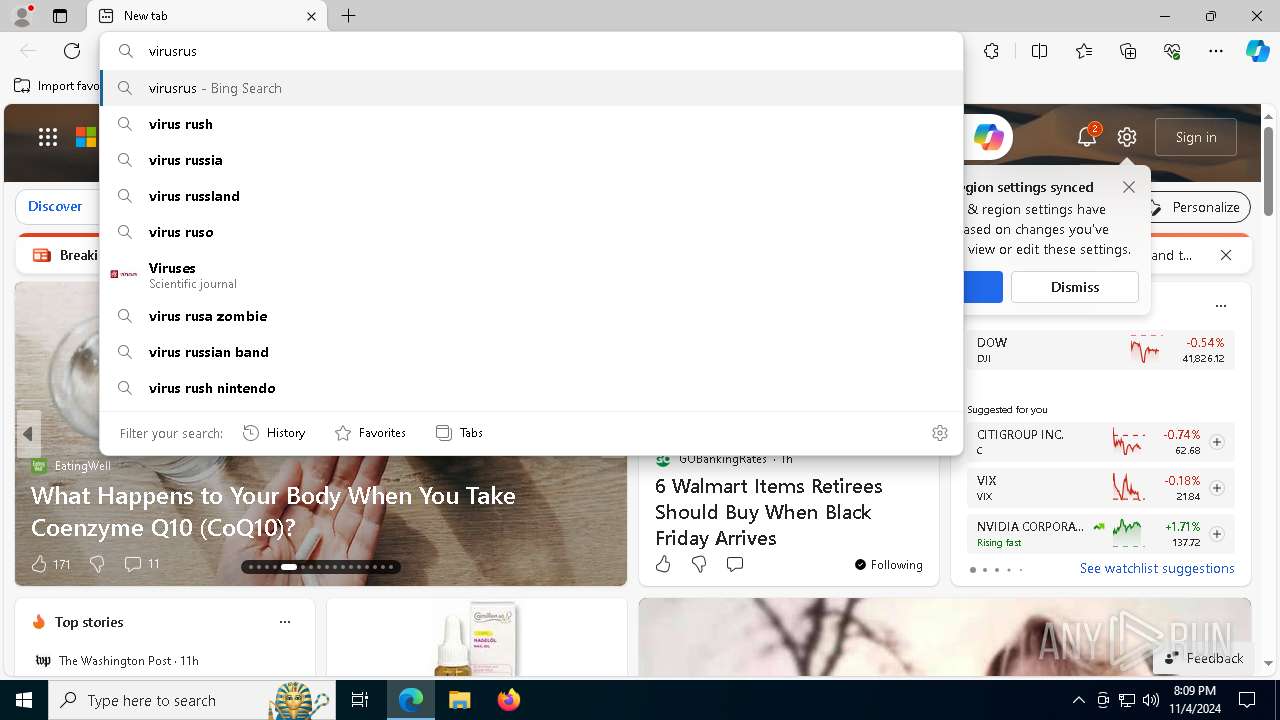Select 'virus rush nintendo' suggestion

pyautogui.click(x=531, y=388)
